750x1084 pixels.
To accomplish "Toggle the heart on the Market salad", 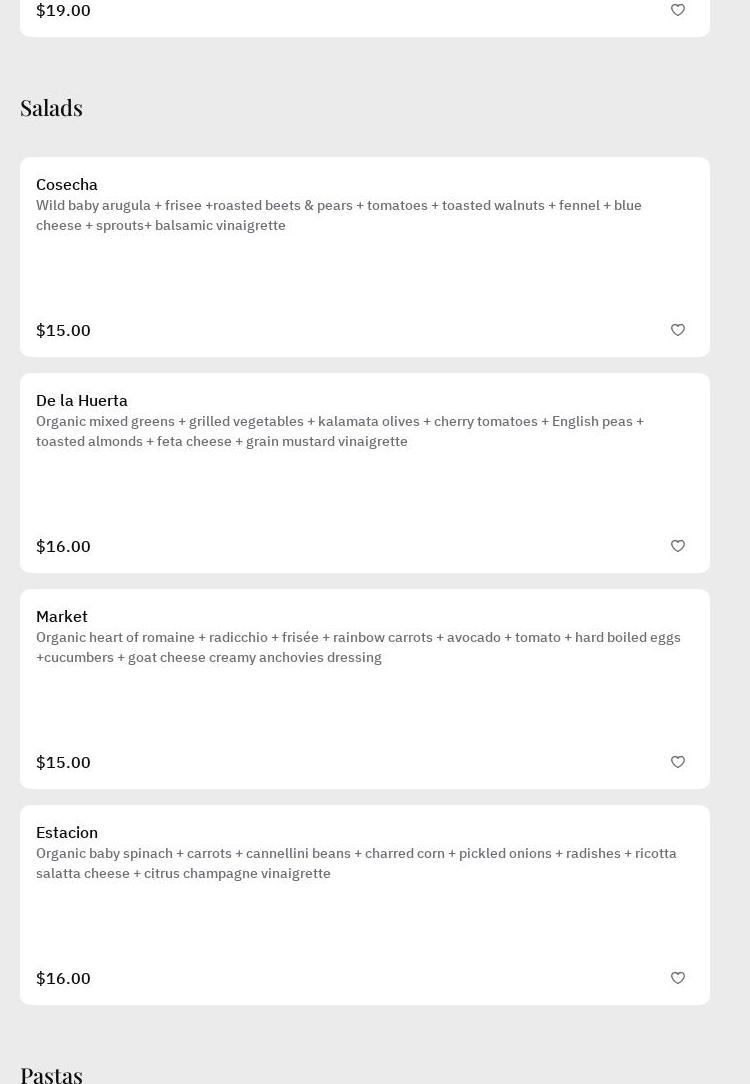I will pyautogui.click(x=678, y=762).
